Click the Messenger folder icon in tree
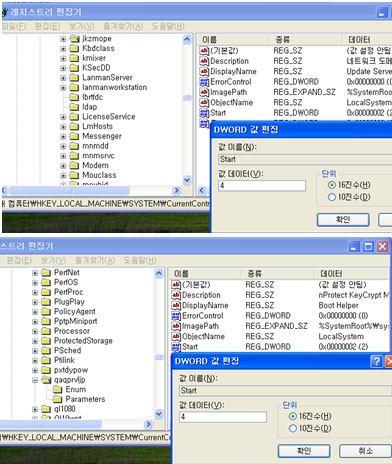This screenshot has width=392, height=464. (x=74, y=136)
